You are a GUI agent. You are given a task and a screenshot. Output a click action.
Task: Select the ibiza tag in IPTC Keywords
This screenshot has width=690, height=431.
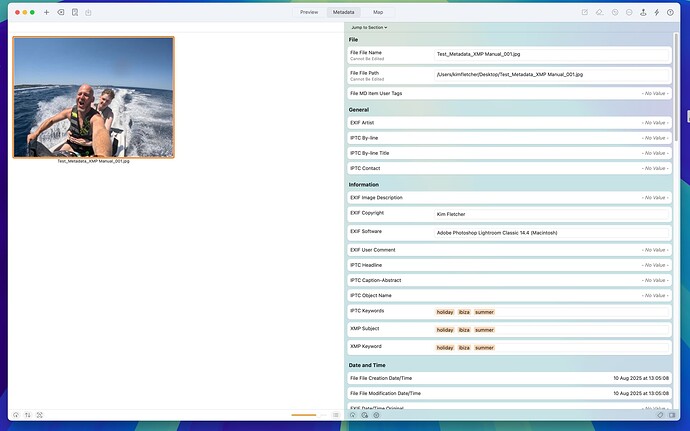[x=464, y=312]
